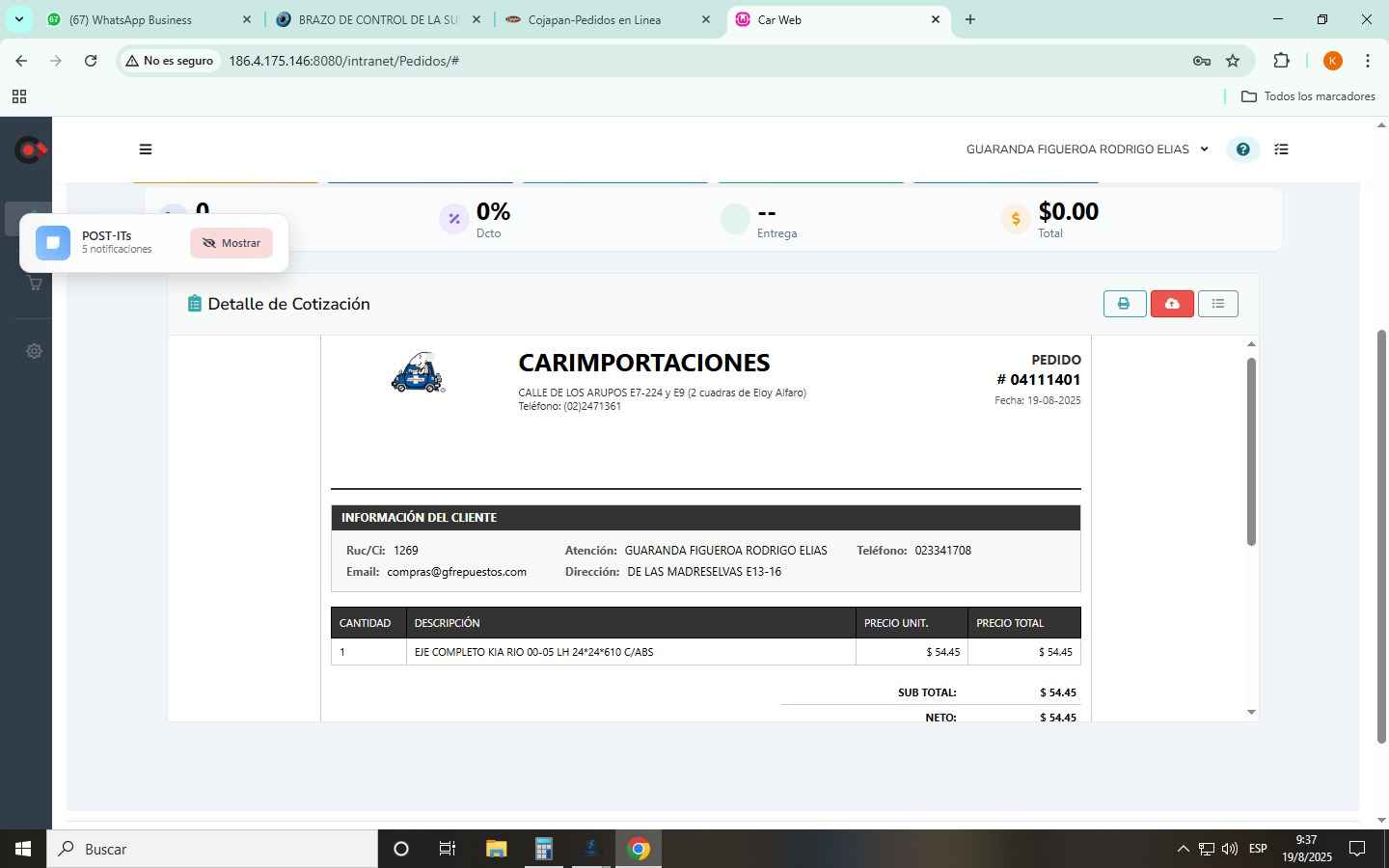Viewport: 1389px width, 868px height.
Task: Expand the tab search chevron in Chrome
Action: pyautogui.click(x=18, y=19)
